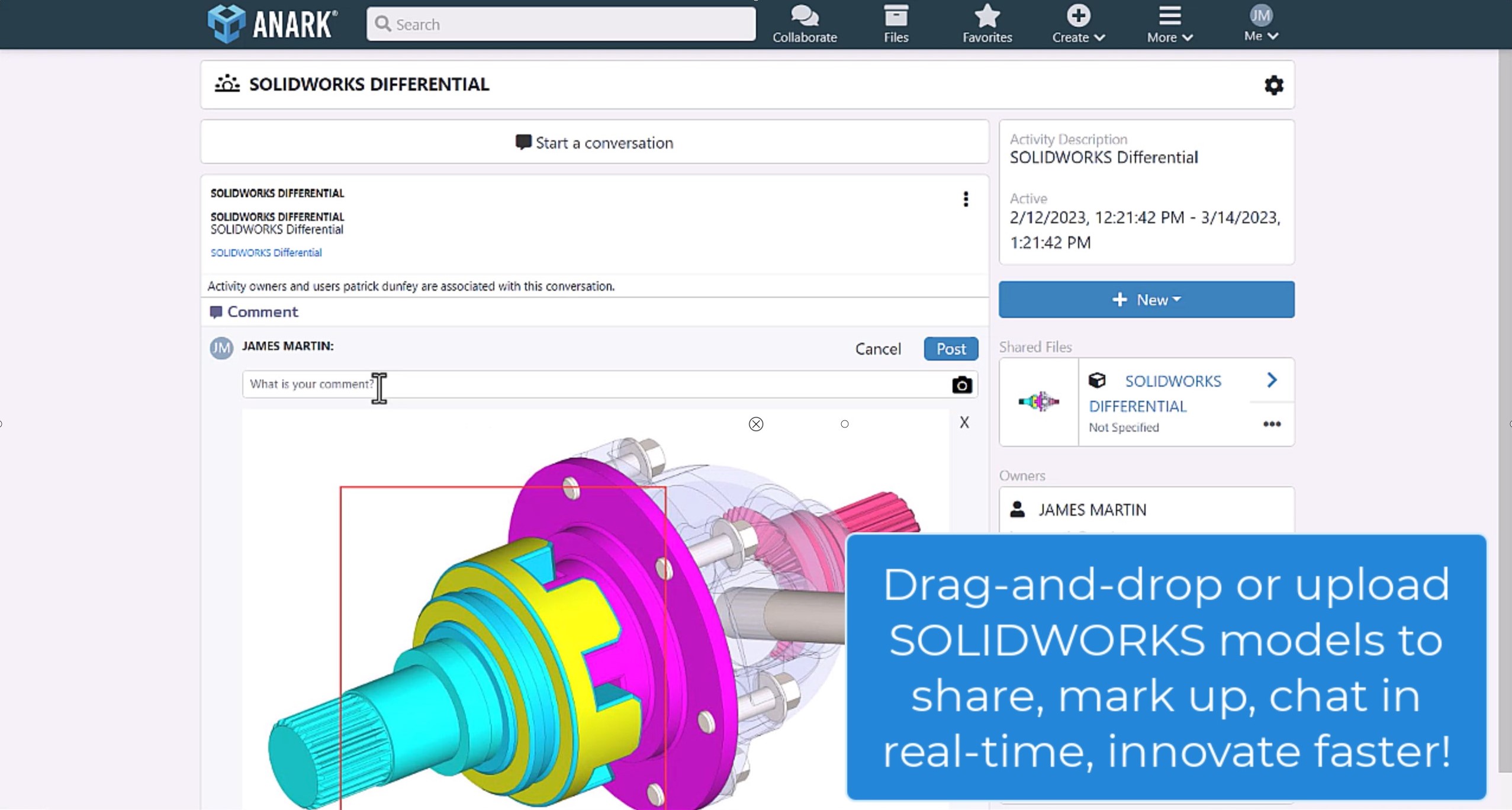Open Favorites via the star icon
This screenshot has width=1512, height=810.
pyautogui.click(x=986, y=15)
